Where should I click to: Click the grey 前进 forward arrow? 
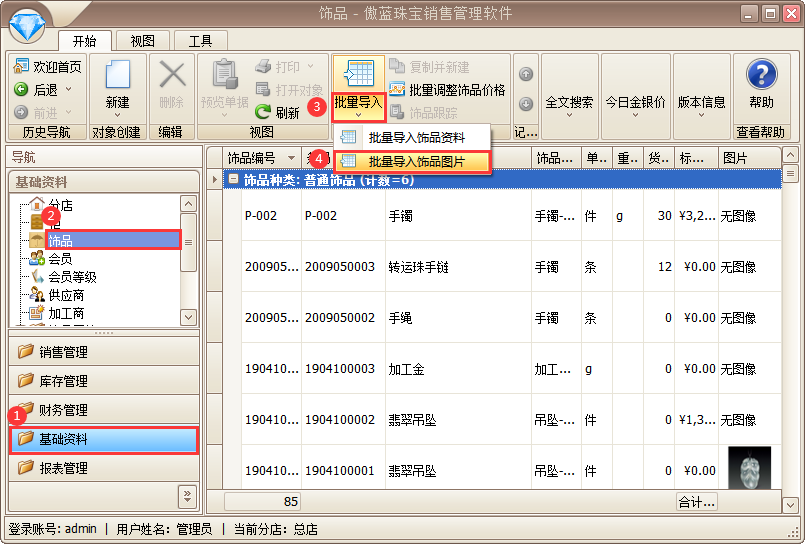[21, 112]
